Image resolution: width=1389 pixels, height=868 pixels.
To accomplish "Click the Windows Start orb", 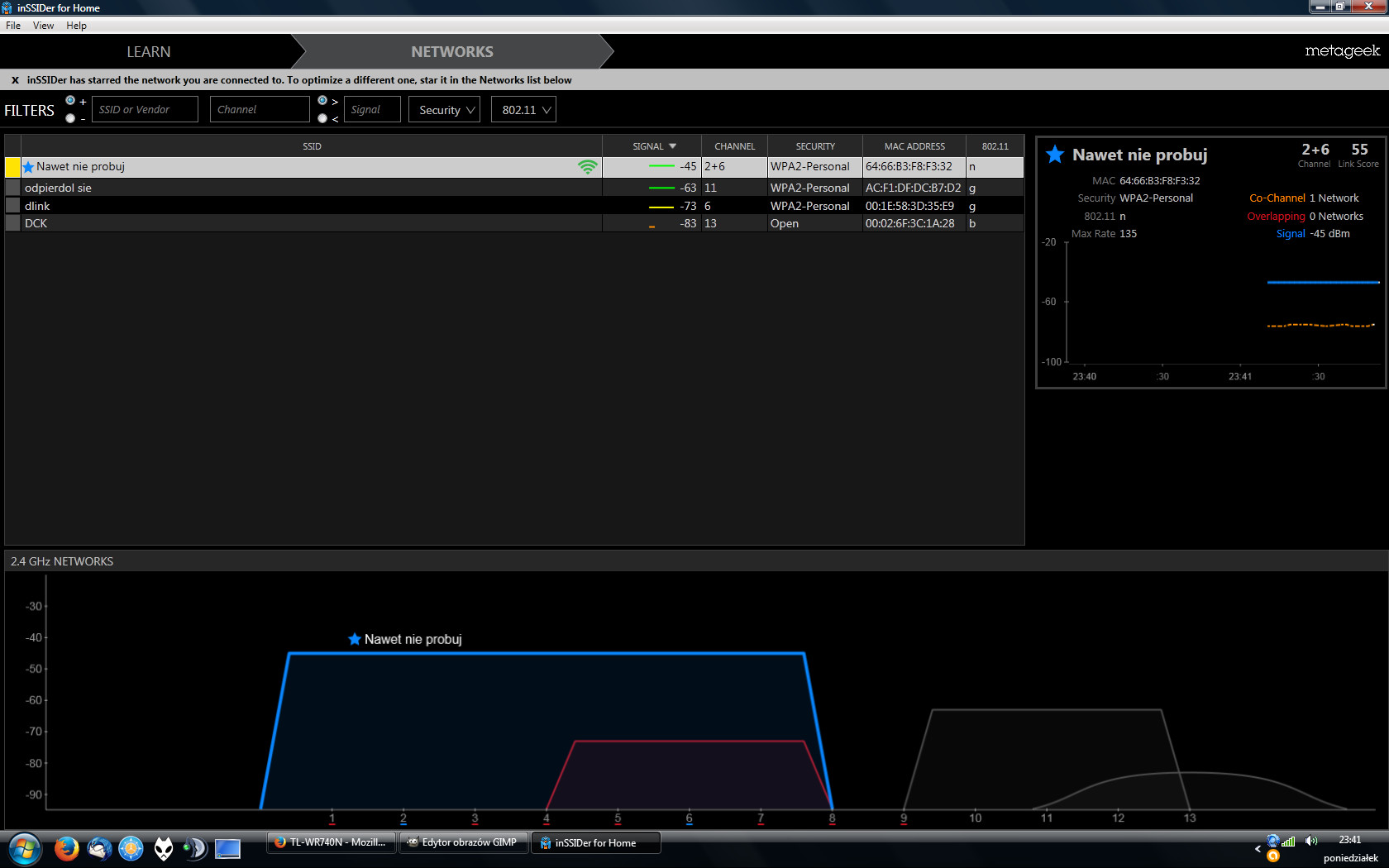I will [25, 848].
